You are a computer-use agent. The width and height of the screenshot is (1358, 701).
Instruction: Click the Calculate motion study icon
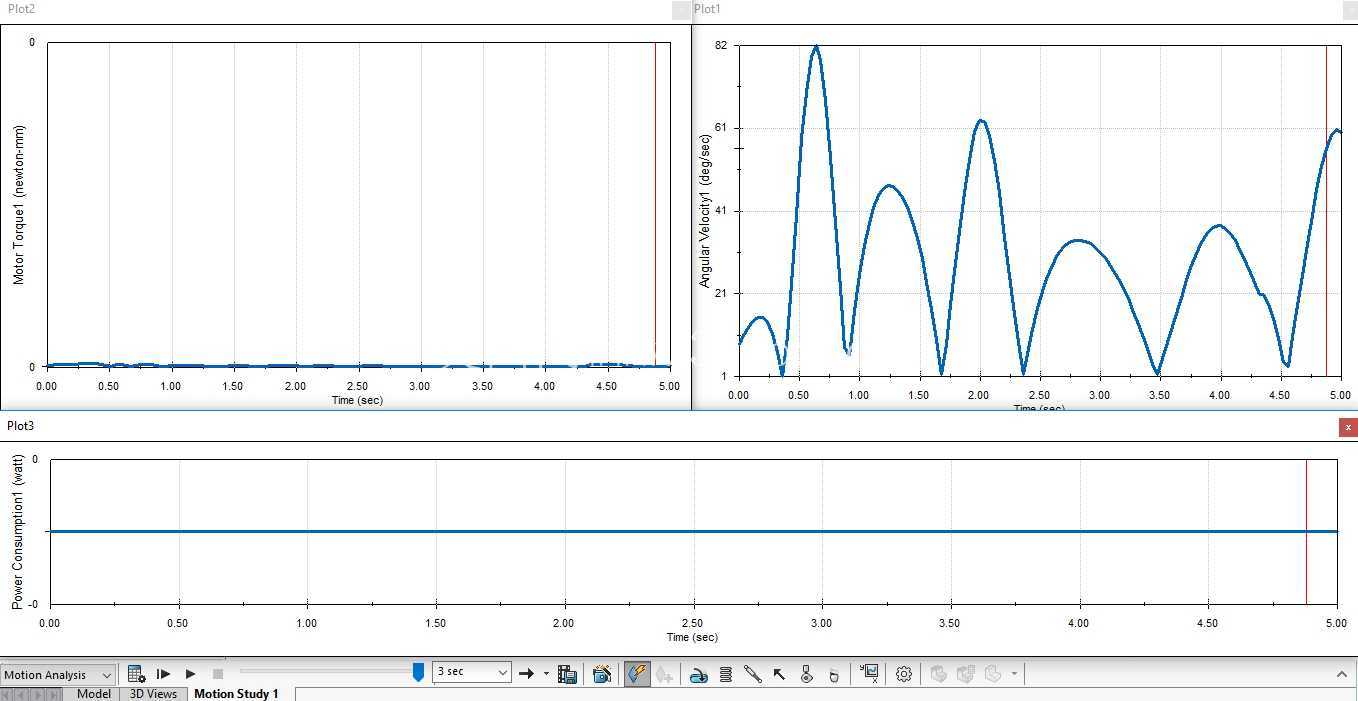[137, 674]
